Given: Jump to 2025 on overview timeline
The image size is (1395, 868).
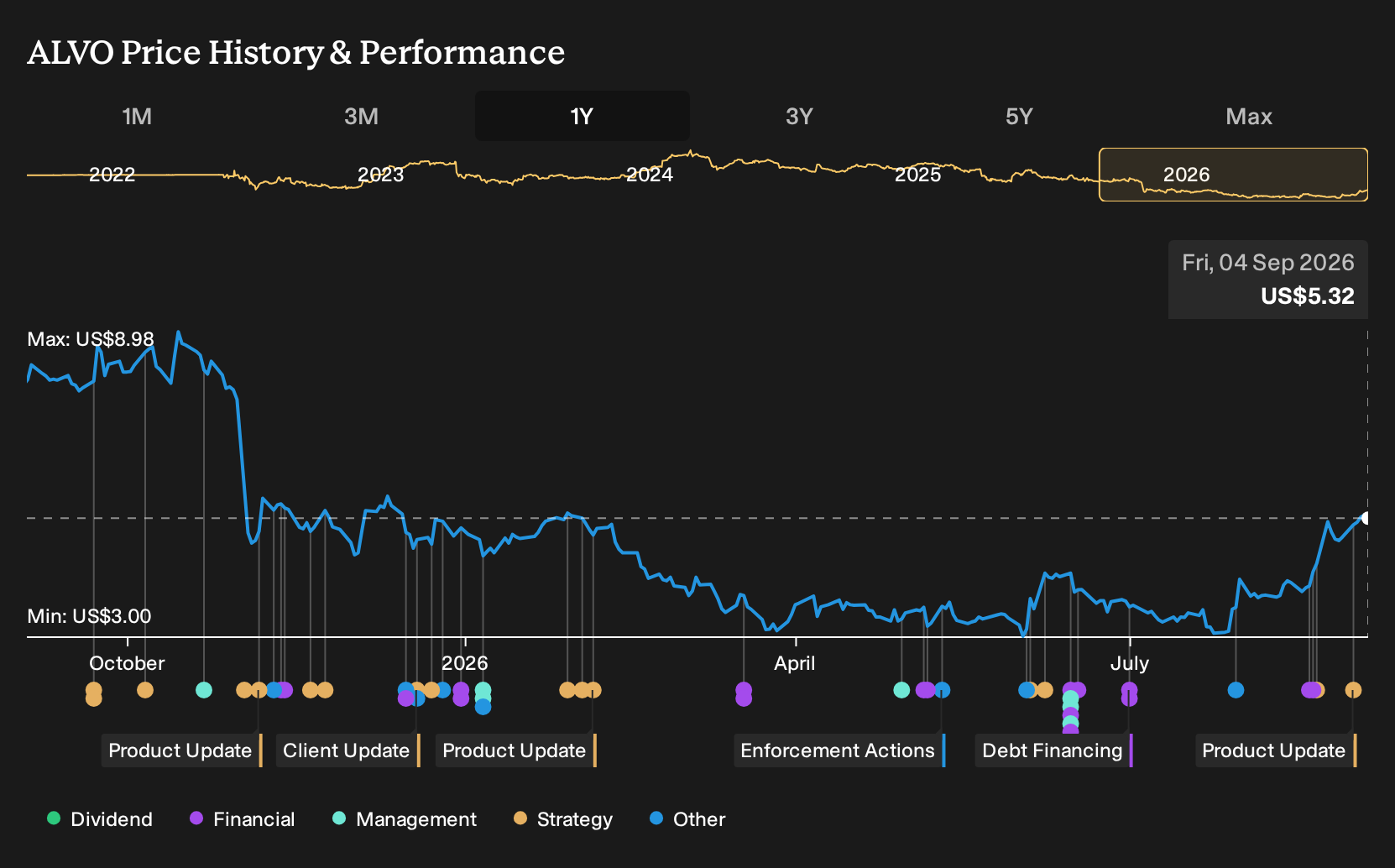Looking at the screenshot, I should point(918,175).
